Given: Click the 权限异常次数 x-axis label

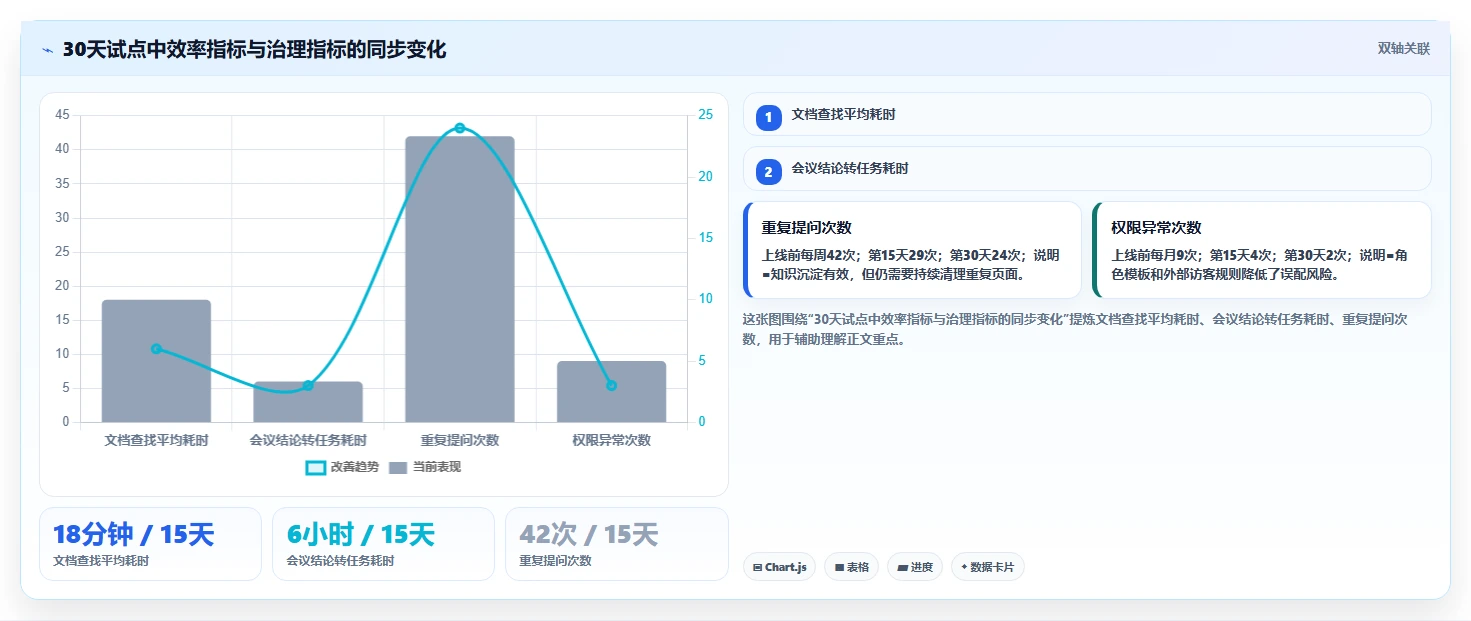Looking at the screenshot, I should pos(611,440).
